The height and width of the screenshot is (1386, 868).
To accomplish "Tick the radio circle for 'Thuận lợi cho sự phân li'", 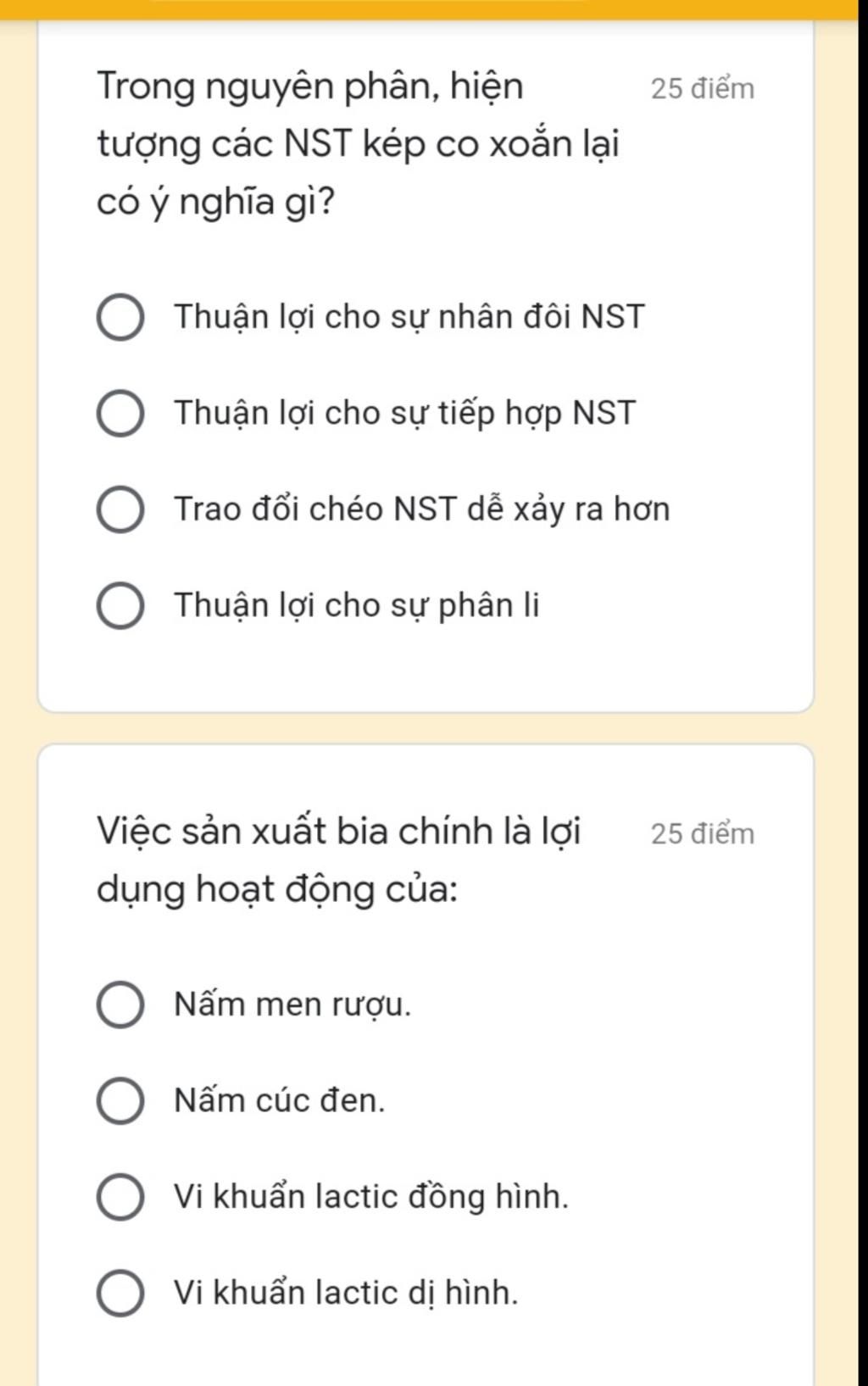I will [x=120, y=606].
